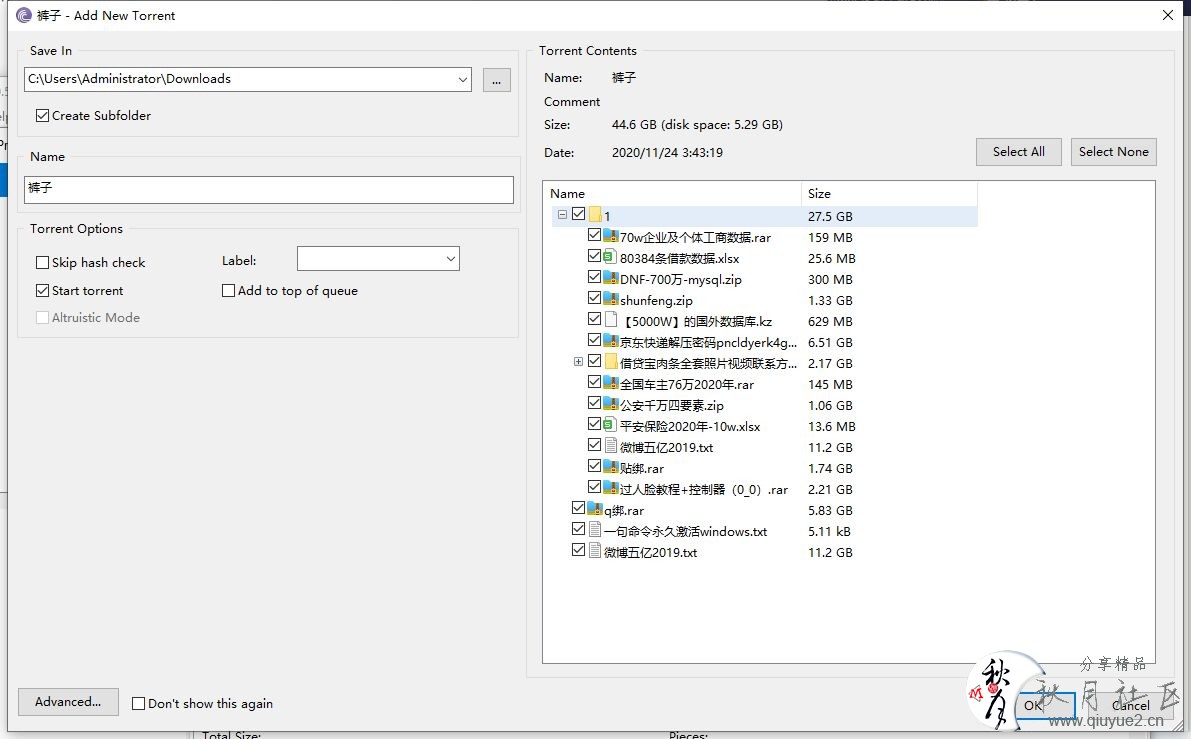Uncheck the DNF-700万-mysql.zip checkbox
This screenshot has width=1191, height=739.
point(594,277)
